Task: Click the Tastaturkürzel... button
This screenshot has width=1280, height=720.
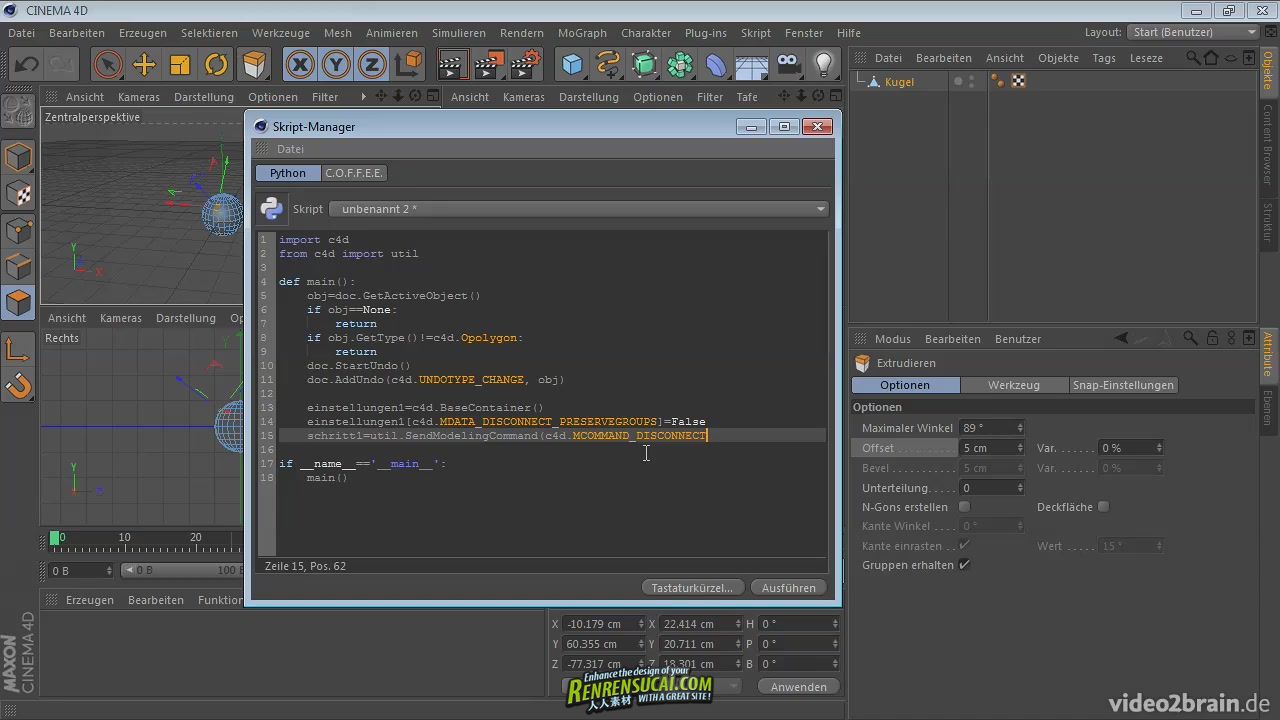Action: tap(692, 587)
